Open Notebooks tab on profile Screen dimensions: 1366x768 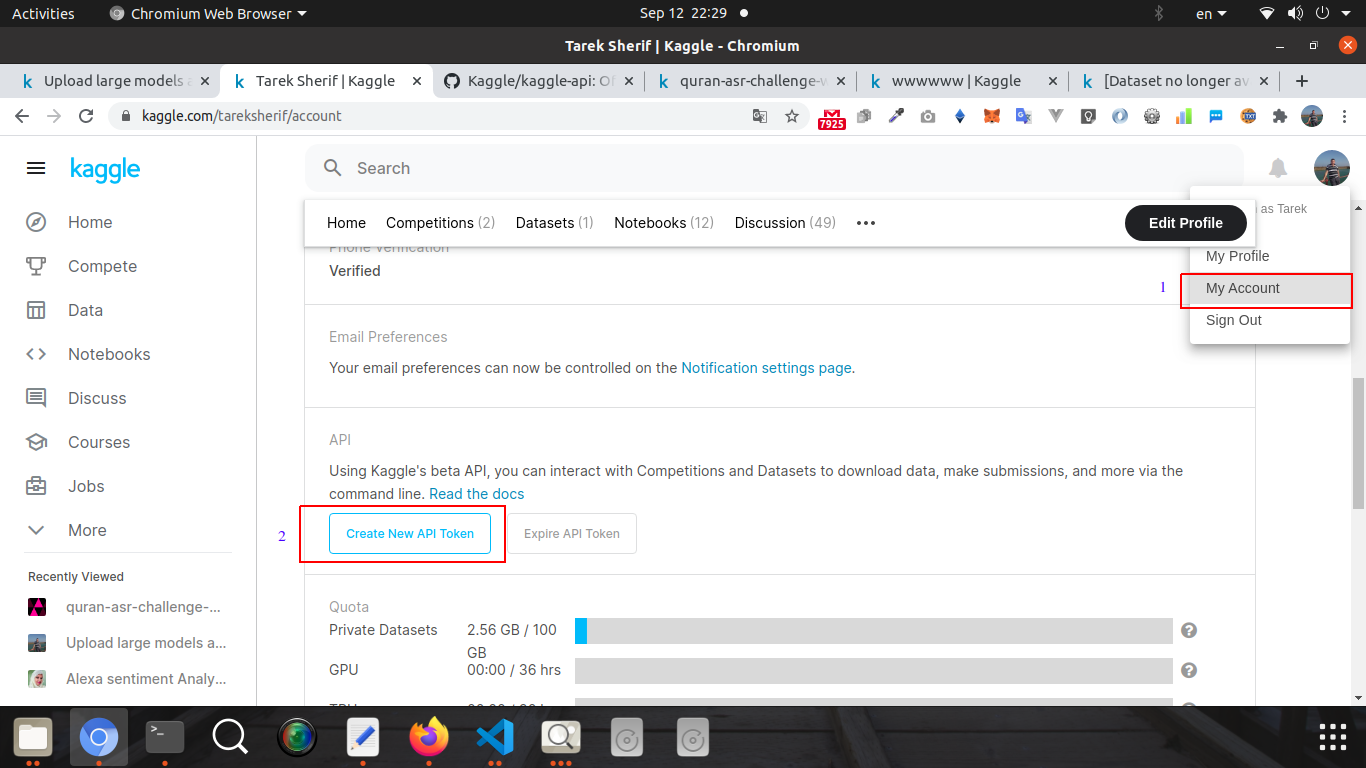point(664,223)
